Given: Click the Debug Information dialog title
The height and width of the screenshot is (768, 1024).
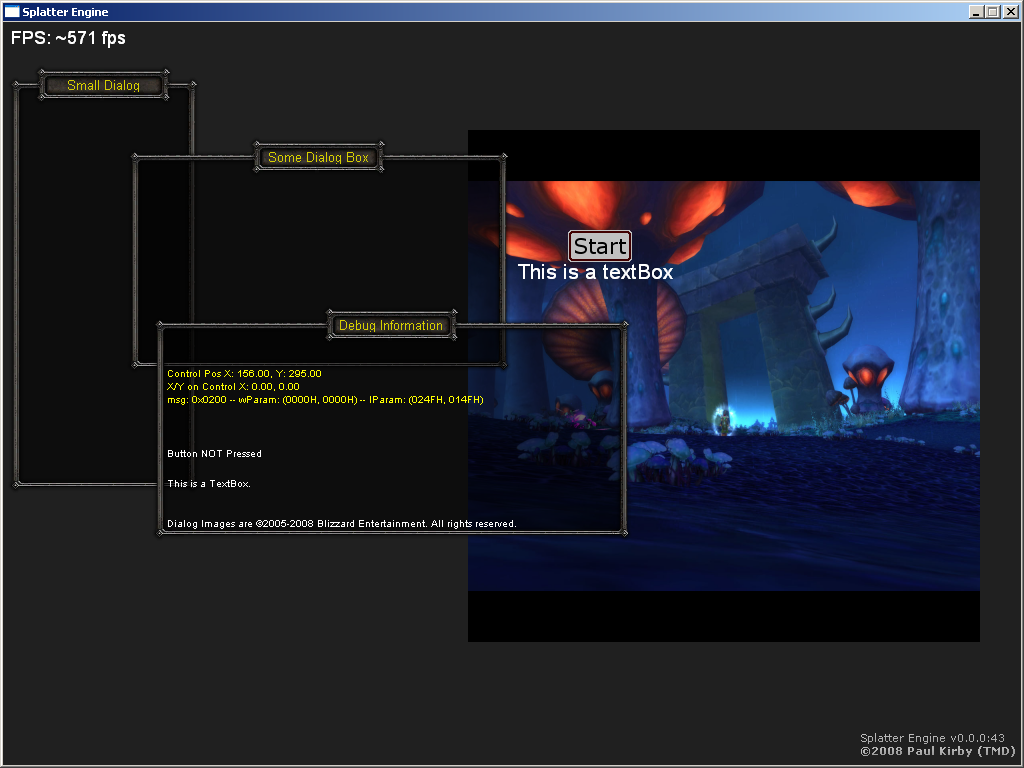Looking at the screenshot, I should coord(391,325).
